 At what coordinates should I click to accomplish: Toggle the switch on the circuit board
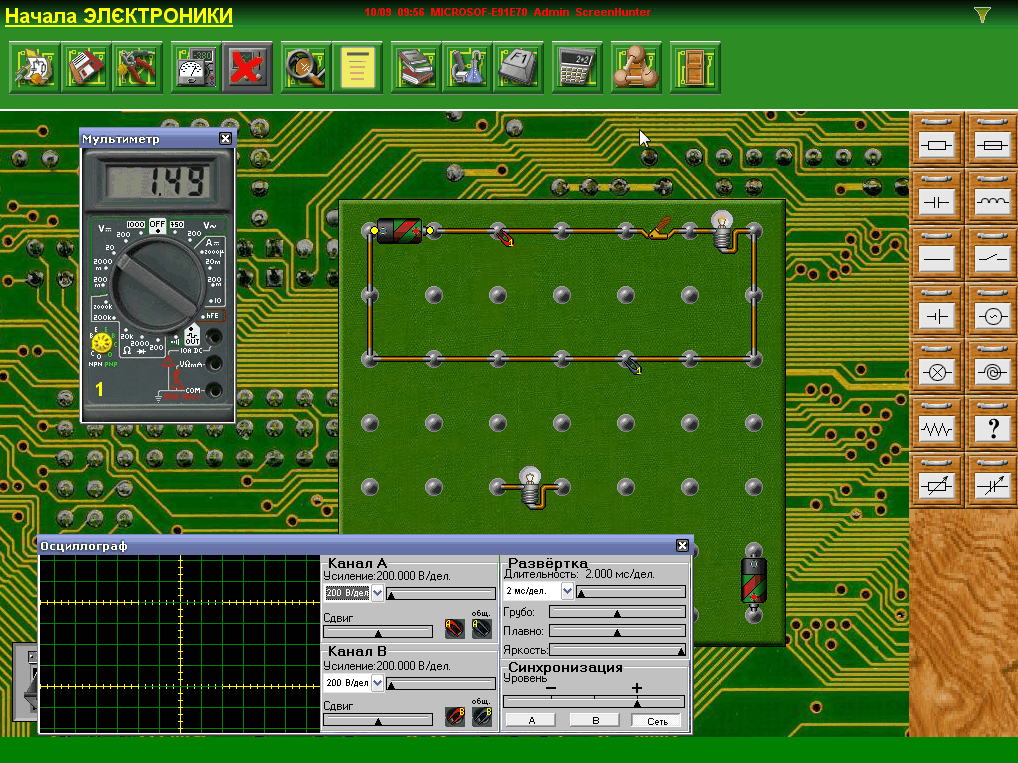click(657, 232)
